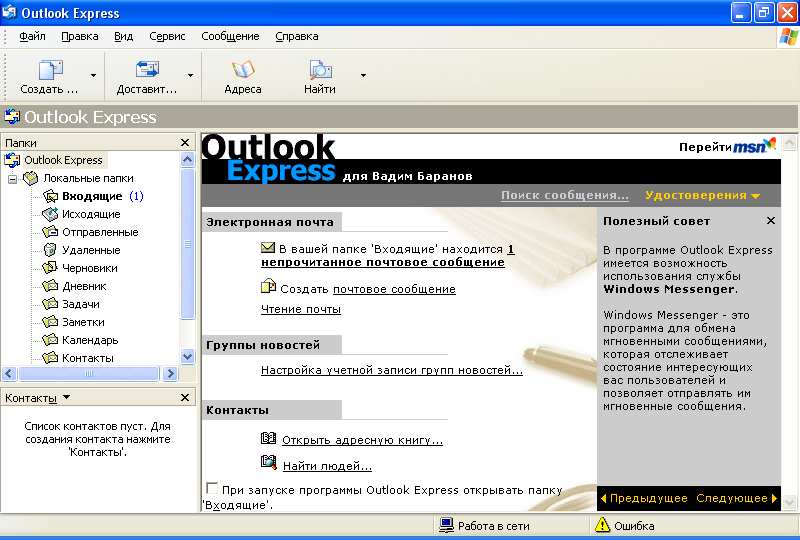The image size is (800, 540).
Task: Open the Файл menu
Action: (x=32, y=36)
